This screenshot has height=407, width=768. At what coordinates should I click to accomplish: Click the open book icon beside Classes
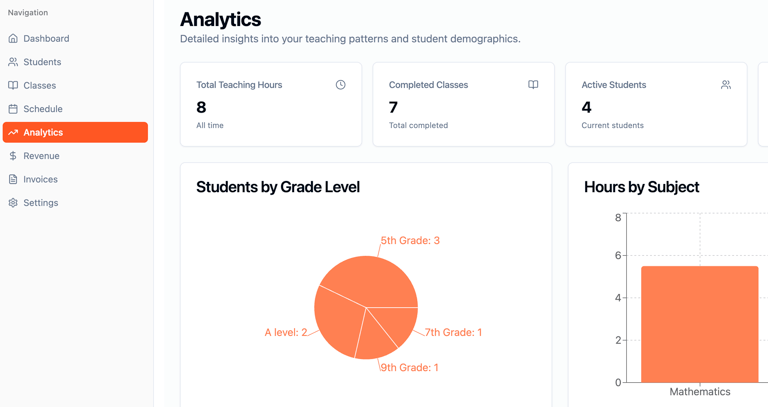click(13, 85)
